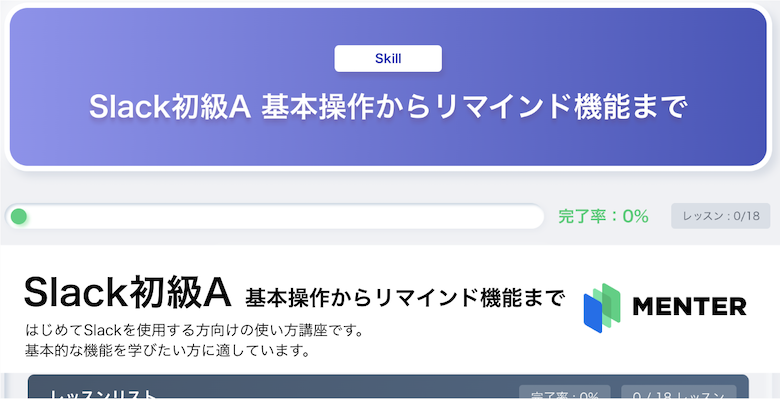Viewport: 780px width, 400px height.
Task: Click the white Skill badge
Action: [x=388, y=59]
